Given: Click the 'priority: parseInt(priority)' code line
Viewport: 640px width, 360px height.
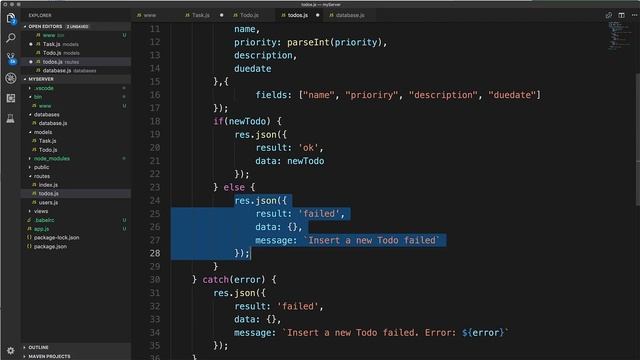Looking at the screenshot, I should click(310, 42).
